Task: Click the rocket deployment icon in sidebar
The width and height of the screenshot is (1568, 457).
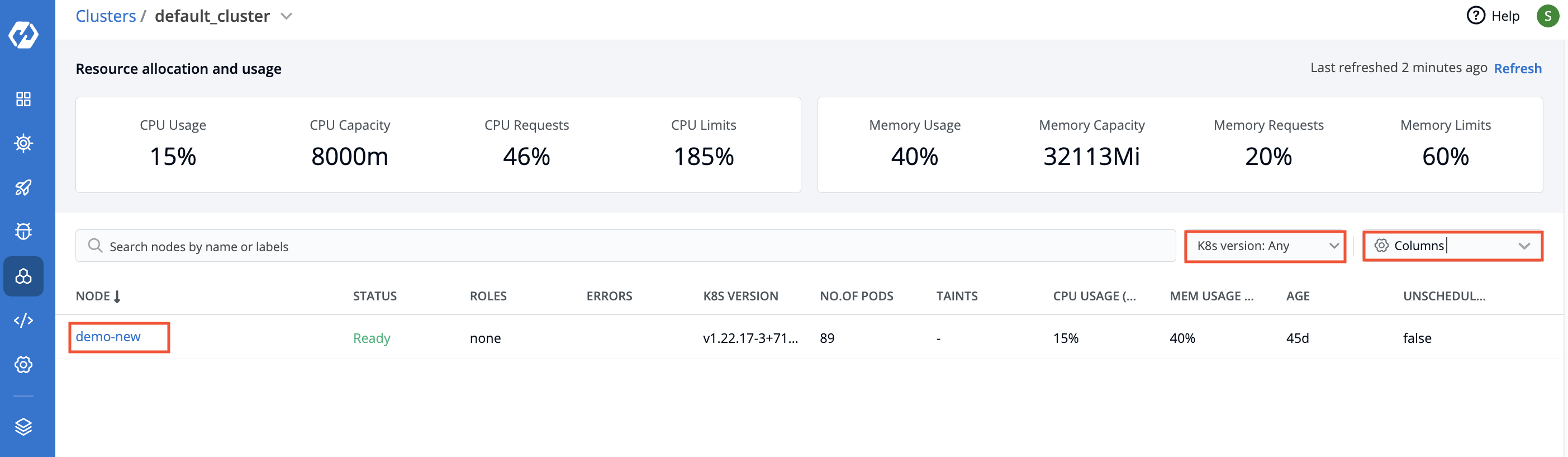Action: (x=23, y=188)
